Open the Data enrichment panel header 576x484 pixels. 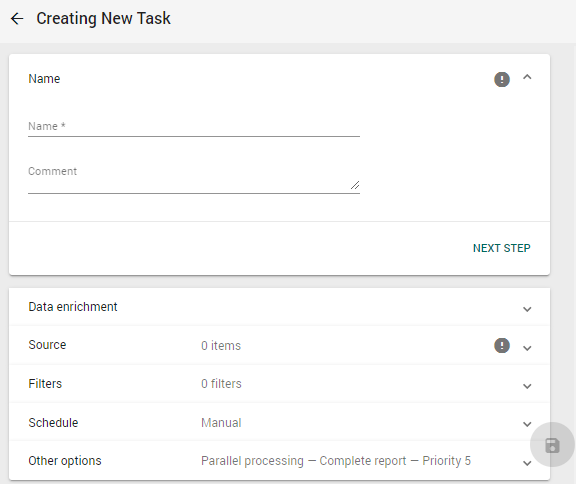pos(280,307)
